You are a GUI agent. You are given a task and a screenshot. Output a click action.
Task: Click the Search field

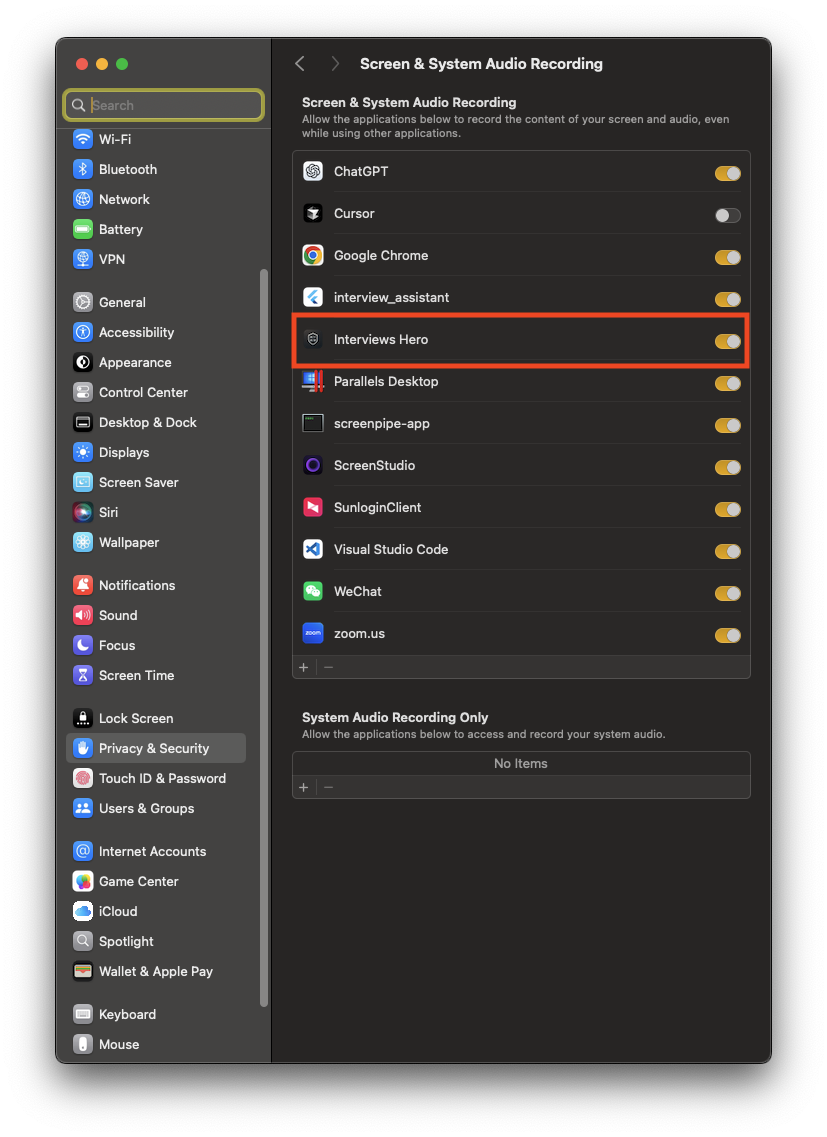163,105
